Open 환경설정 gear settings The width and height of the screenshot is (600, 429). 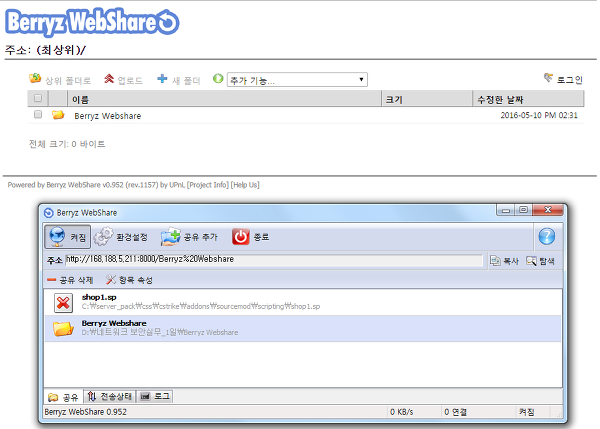coord(103,237)
